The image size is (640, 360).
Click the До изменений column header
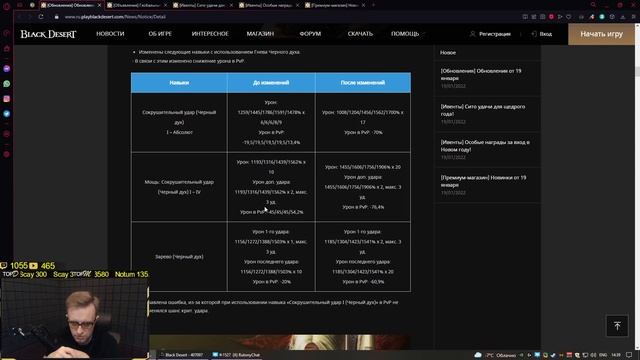271,82
